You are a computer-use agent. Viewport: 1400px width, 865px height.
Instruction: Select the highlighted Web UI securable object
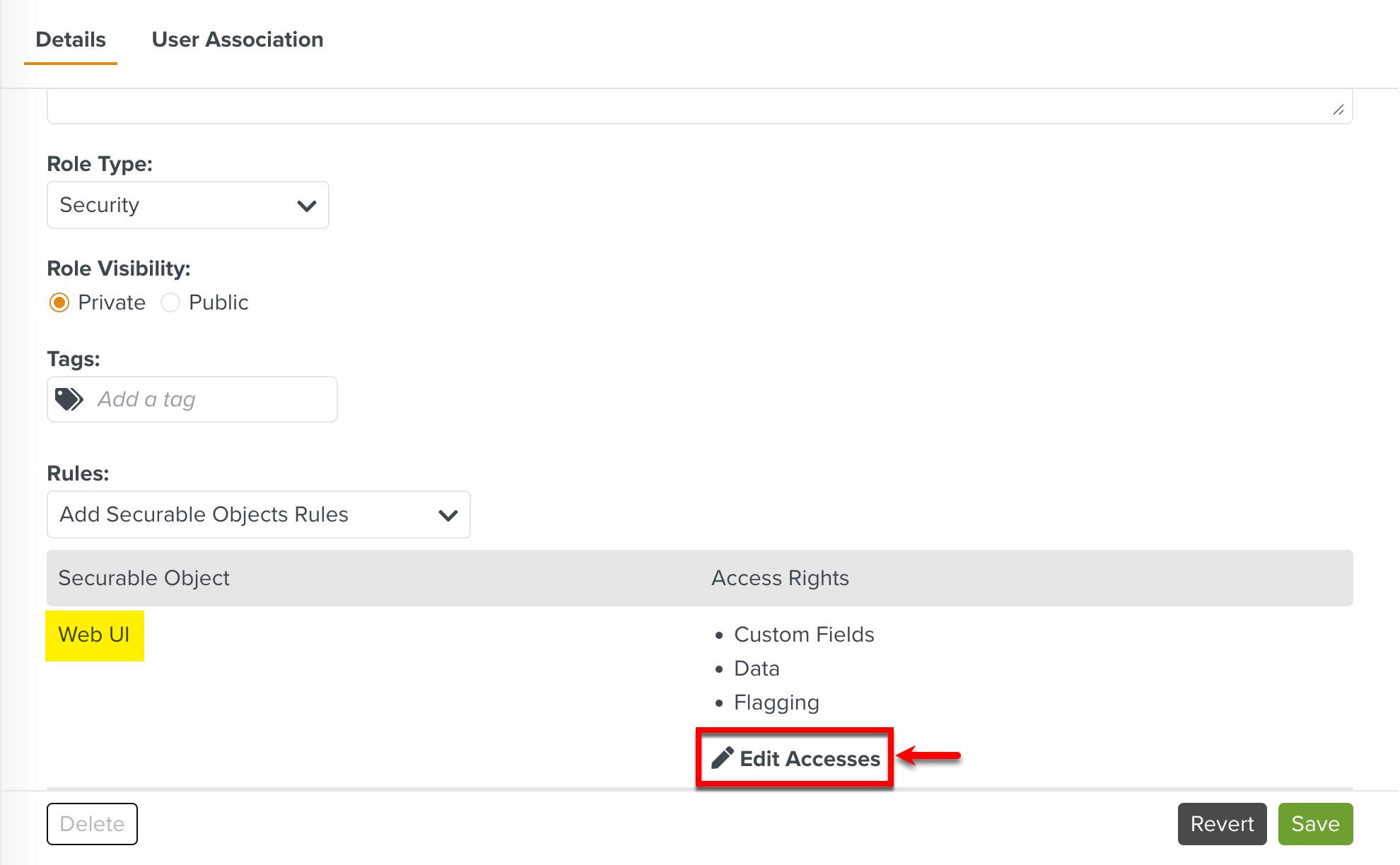click(x=94, y=635)
